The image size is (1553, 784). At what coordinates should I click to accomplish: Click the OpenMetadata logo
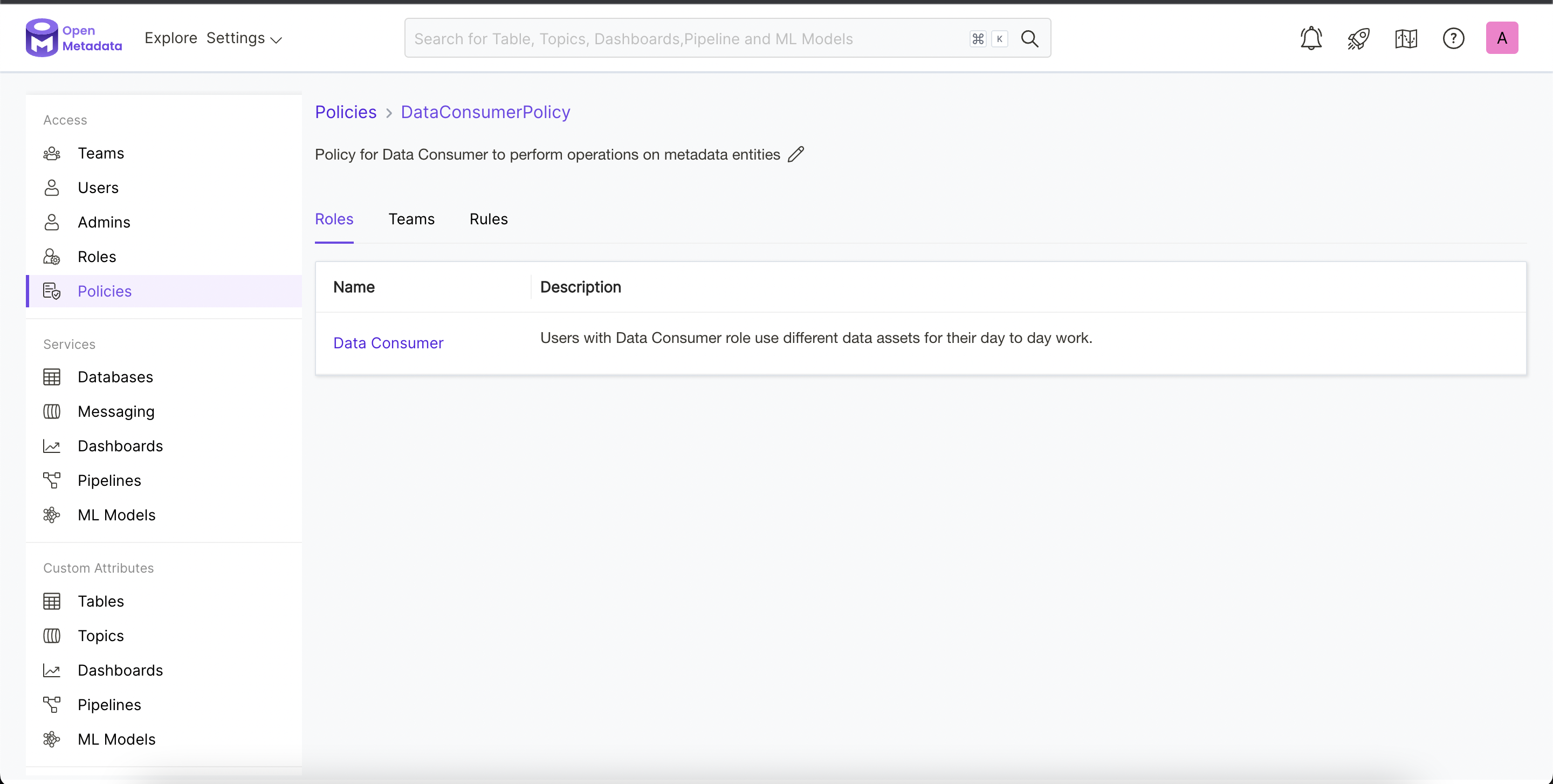(73, 38)
